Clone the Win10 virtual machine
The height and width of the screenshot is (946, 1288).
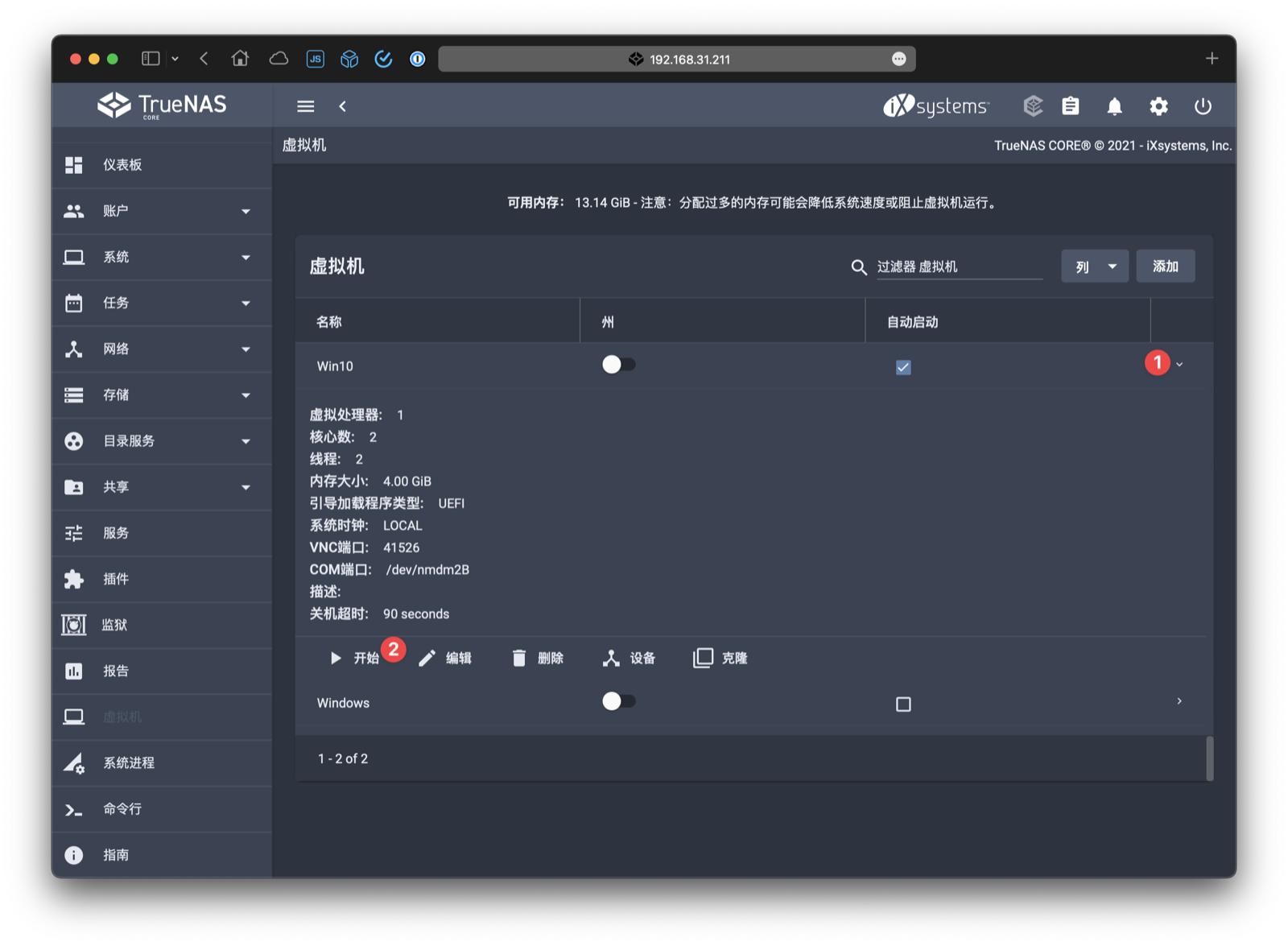[721, 658]
